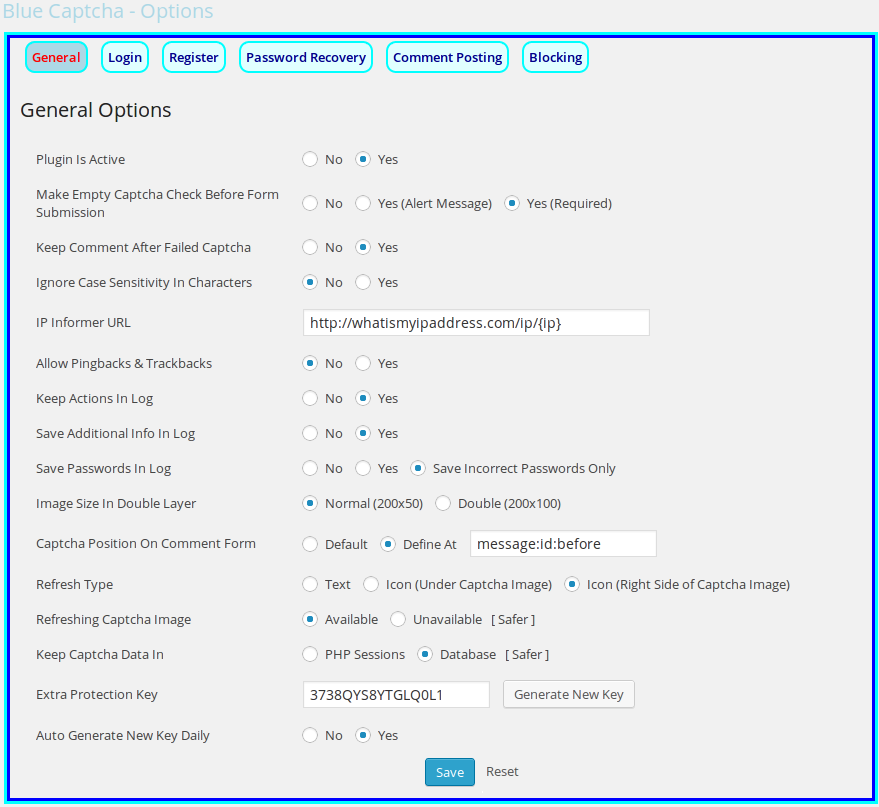
Task: Click the Generate New Key button
Action: (x=568, y=695)
